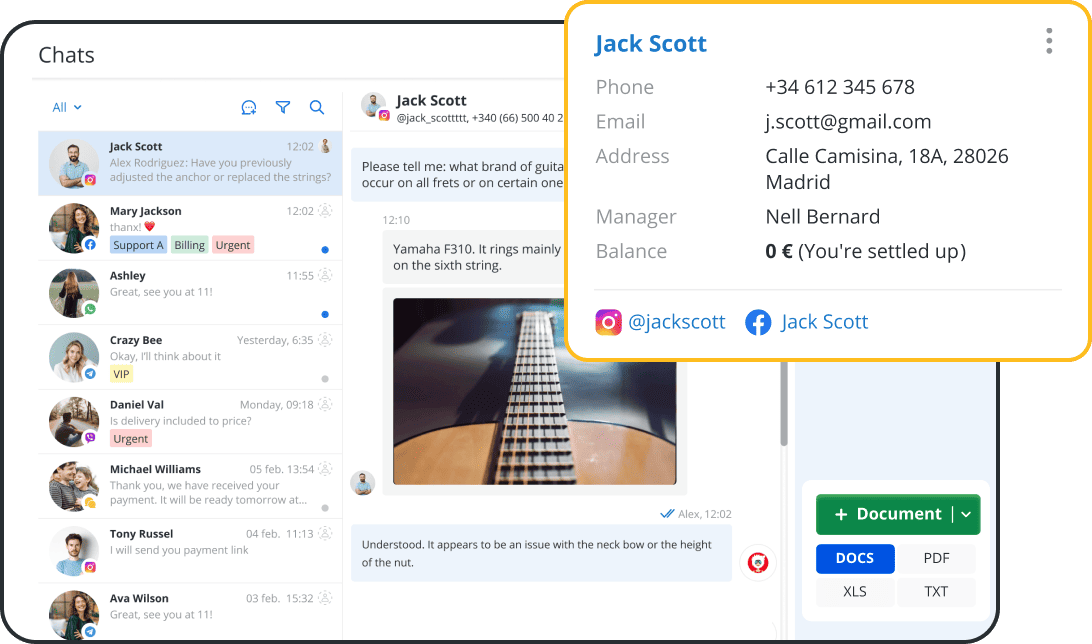Select the XLS file type tab

[855, 592]
